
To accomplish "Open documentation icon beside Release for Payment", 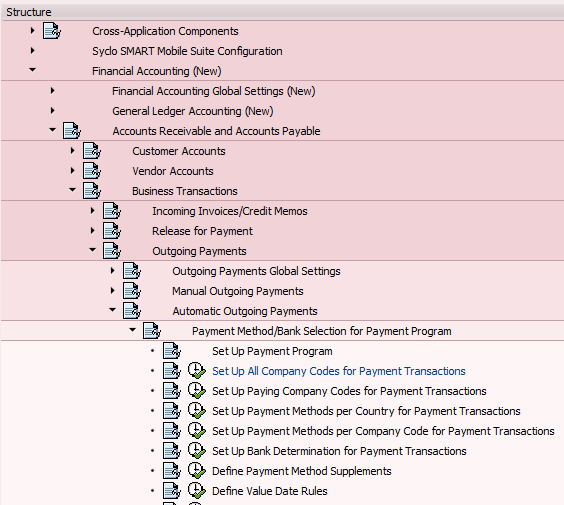I will (x=112, y=231).
